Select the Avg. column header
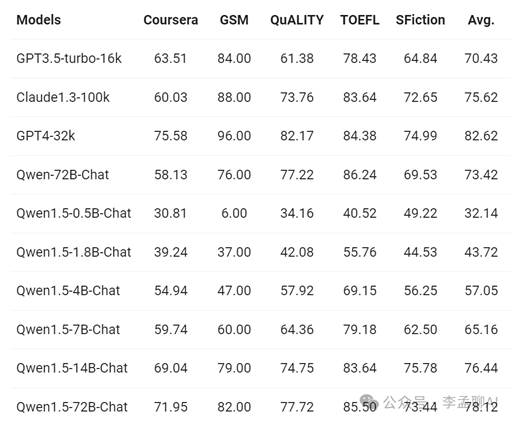This screenshot has width=514, height=423. (481, 20)
